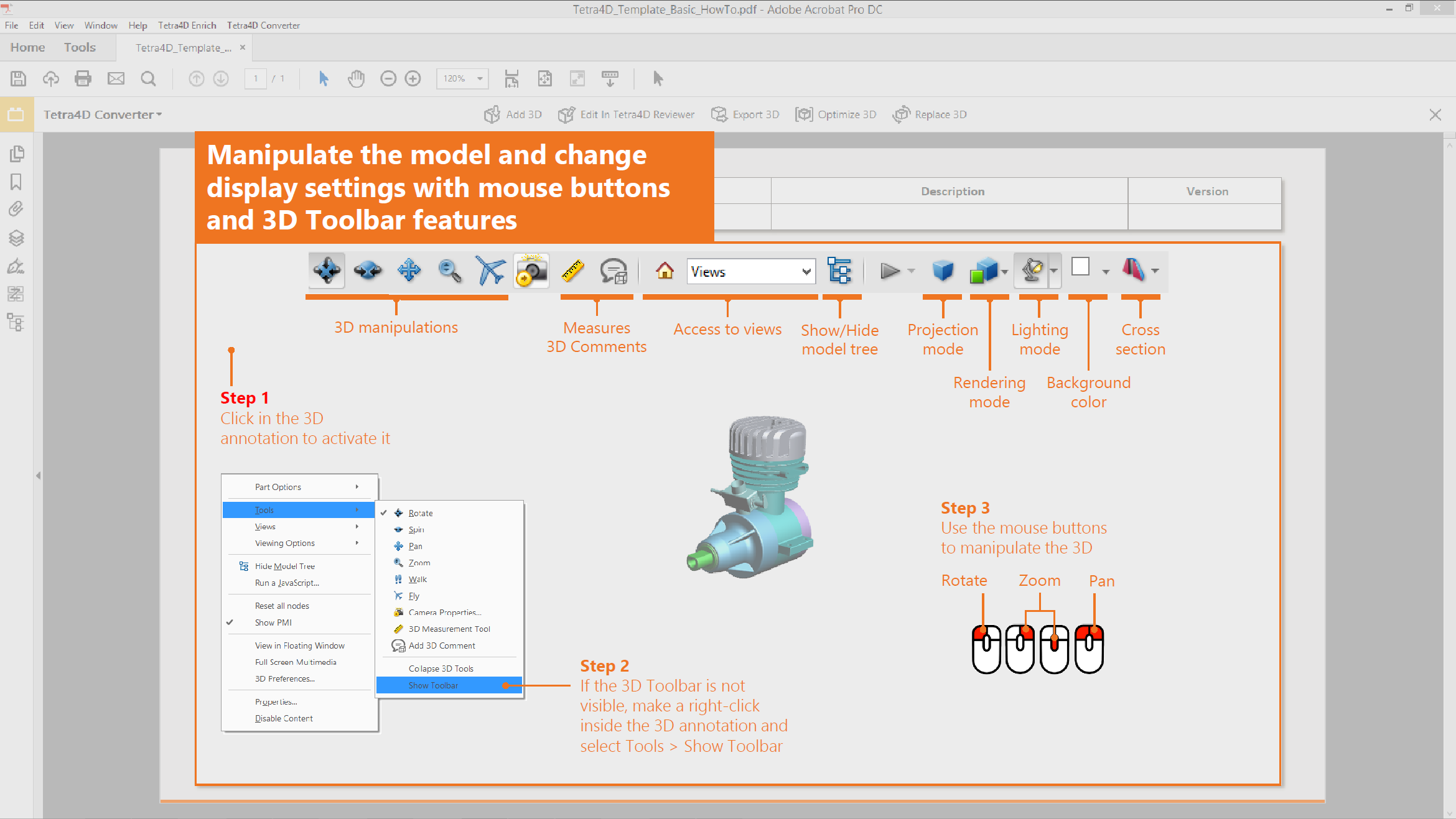Click the Fit to width scrolling icon
The width and height of the screenshot is (1456, 819).
[511, 78]
